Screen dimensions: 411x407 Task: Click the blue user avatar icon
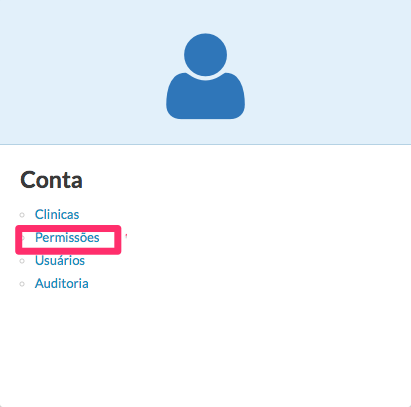(205, 76)
